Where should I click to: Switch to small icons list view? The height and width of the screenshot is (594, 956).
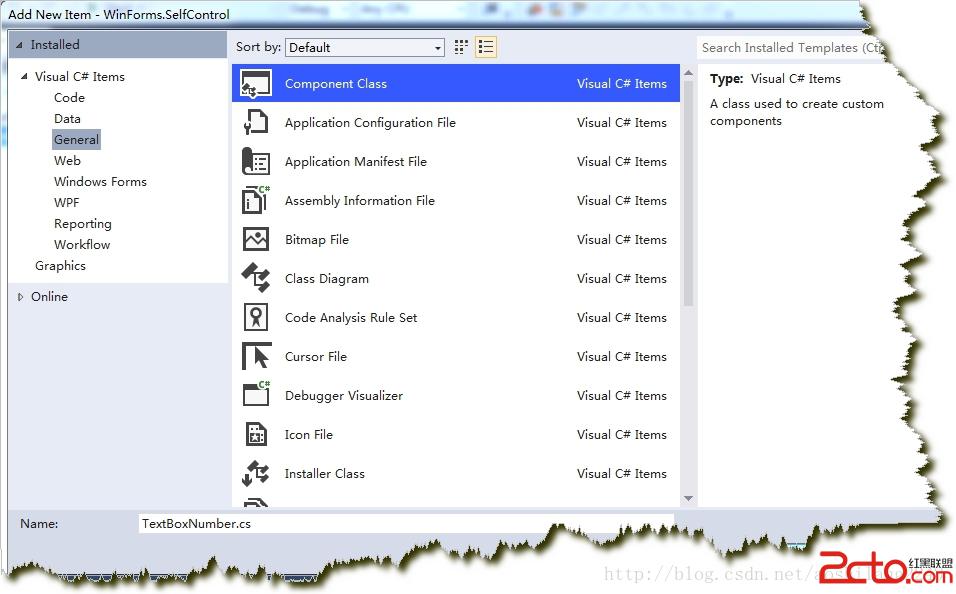[486, 47]
